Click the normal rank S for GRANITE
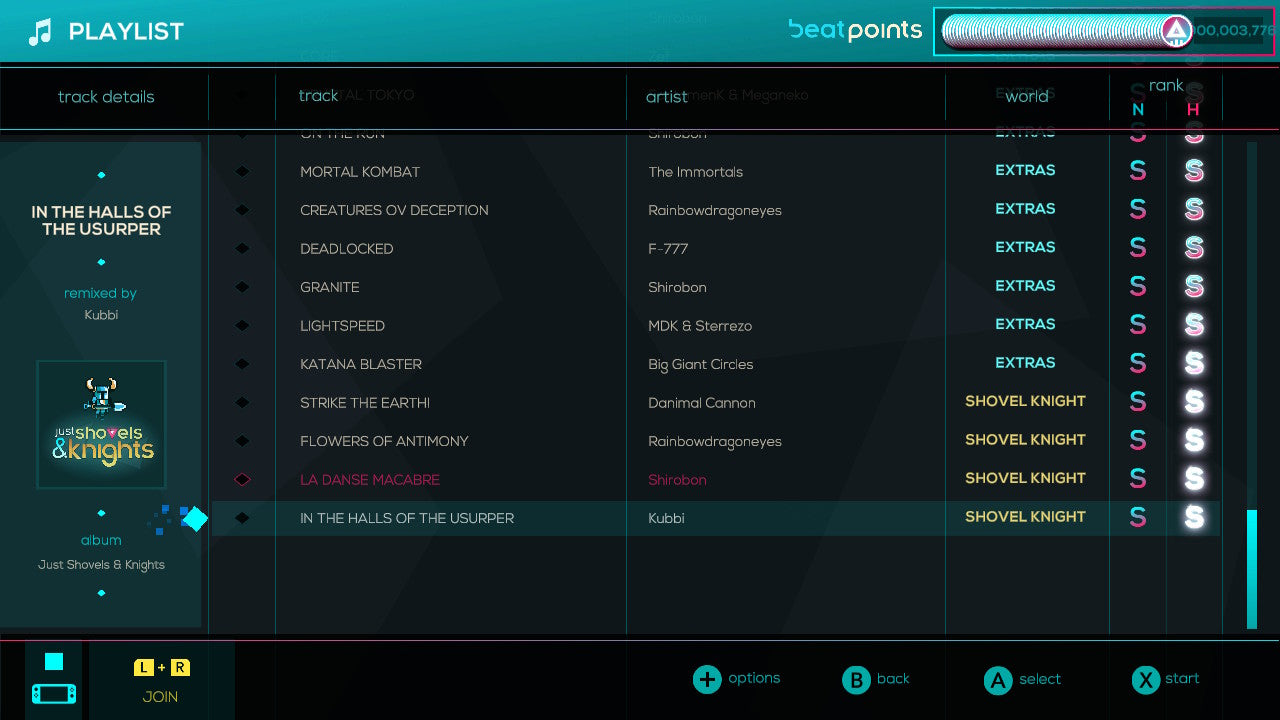The height and width of the screenshot is (720, 1280). 1138,287
